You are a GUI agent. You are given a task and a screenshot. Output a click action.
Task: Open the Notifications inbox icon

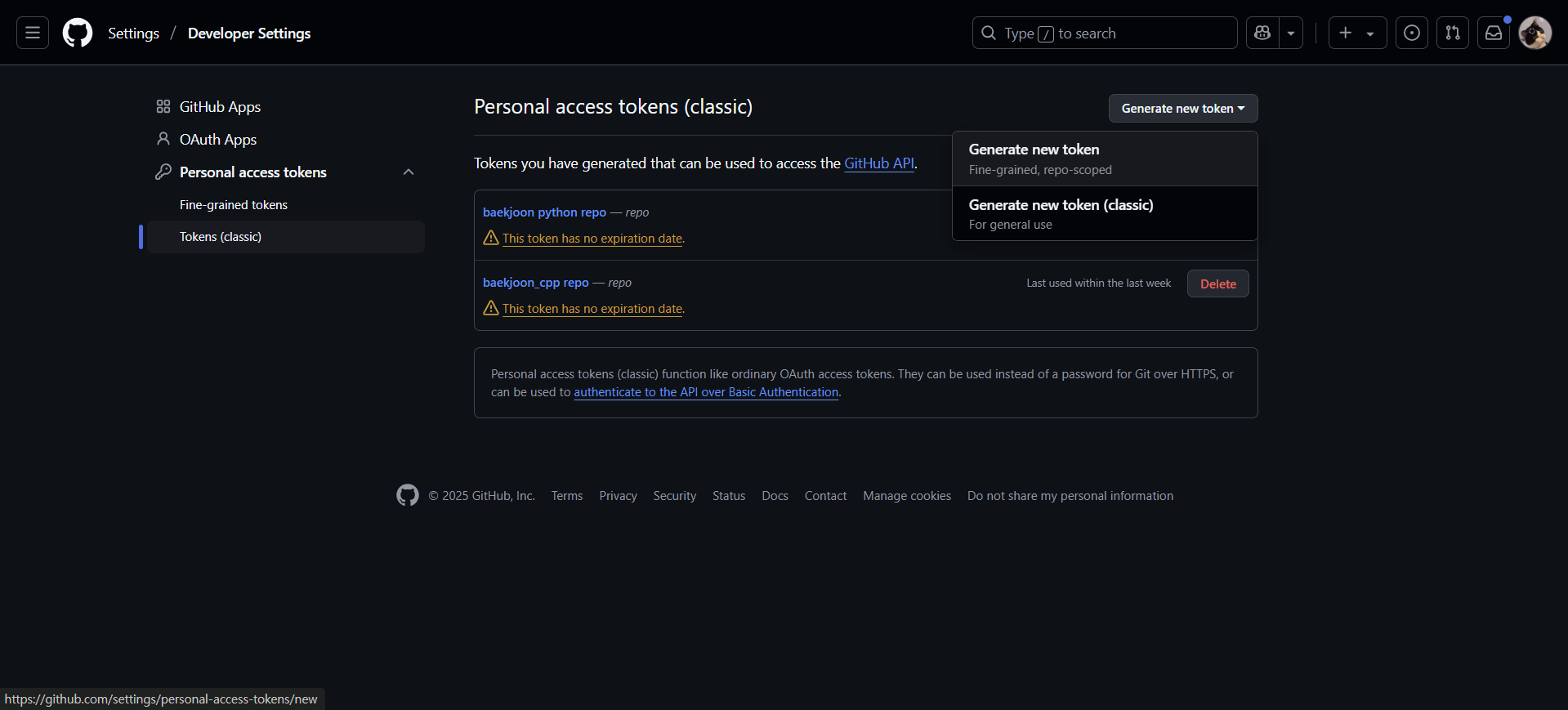click(x=1493, y=33)
